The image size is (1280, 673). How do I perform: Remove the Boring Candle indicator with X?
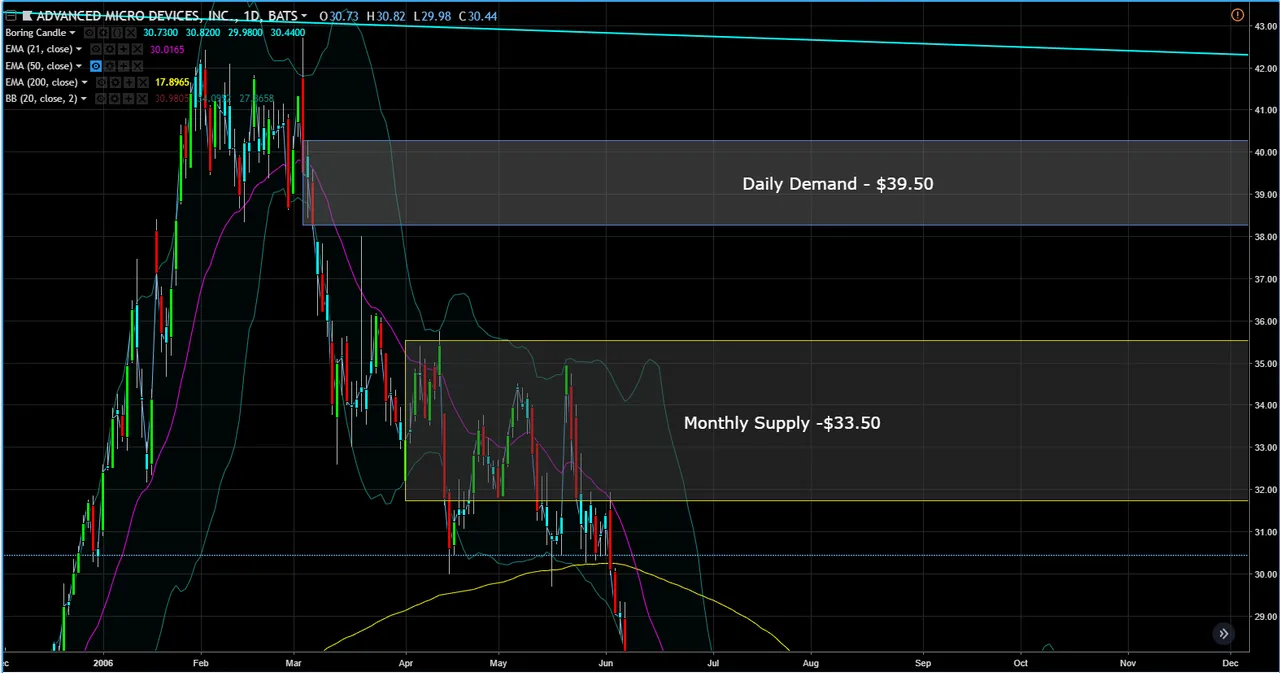pyautogui.click(x=131, y=33)
